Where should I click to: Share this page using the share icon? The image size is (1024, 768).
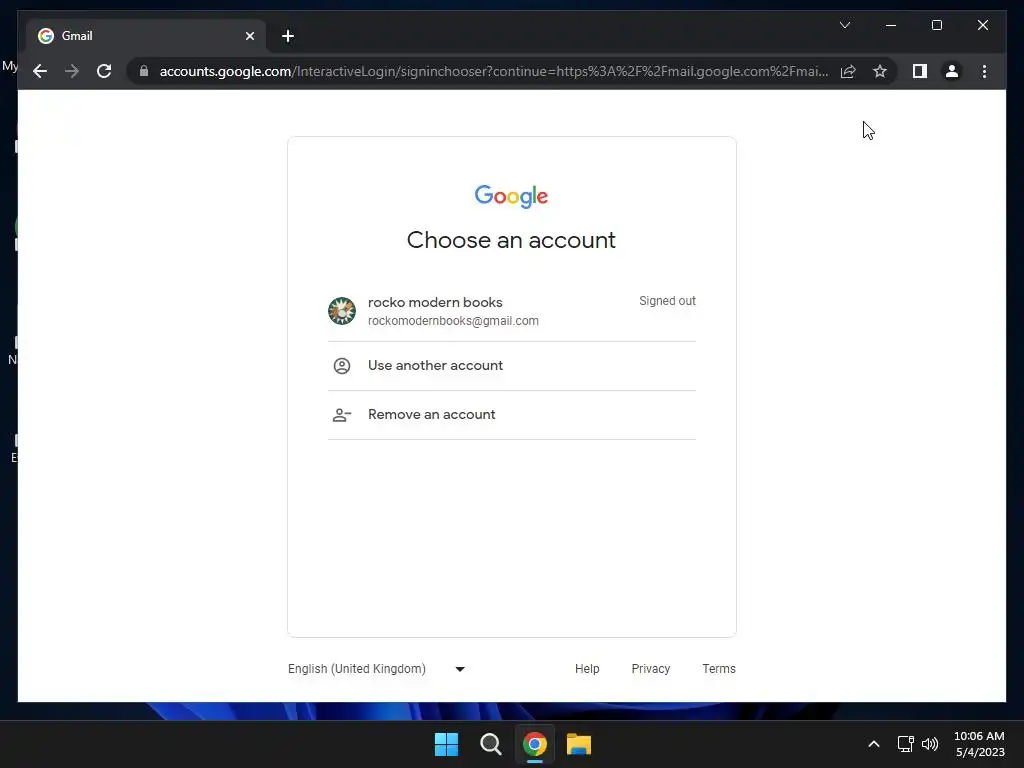pos(848,71)
